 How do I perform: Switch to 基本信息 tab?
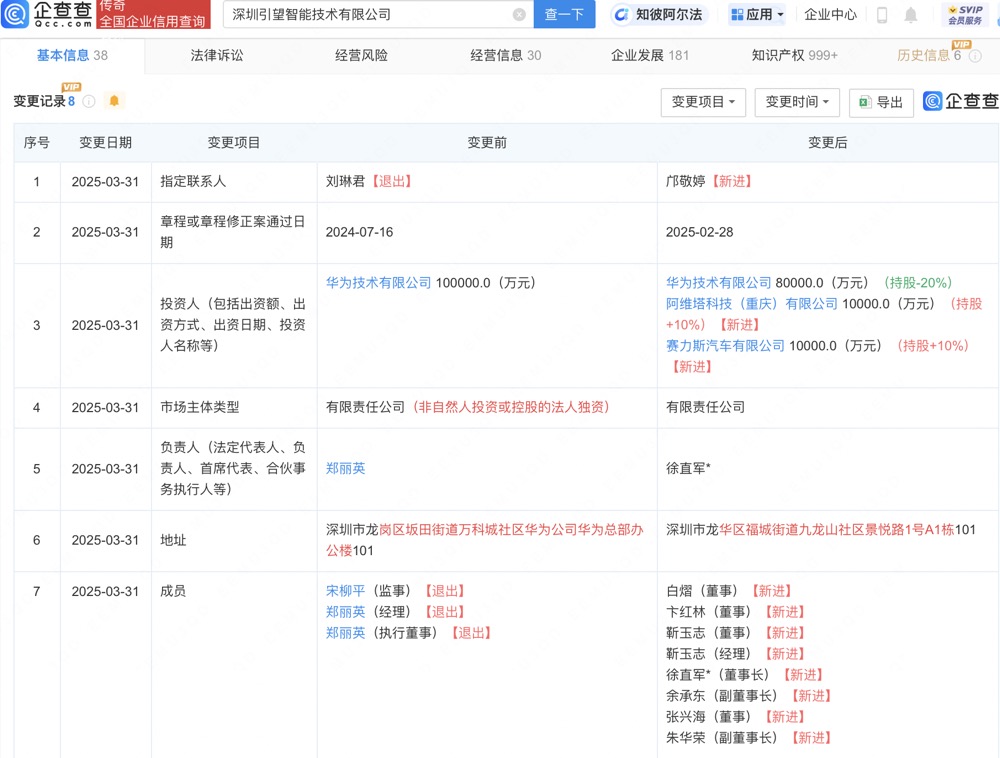[x=72, y=55]
